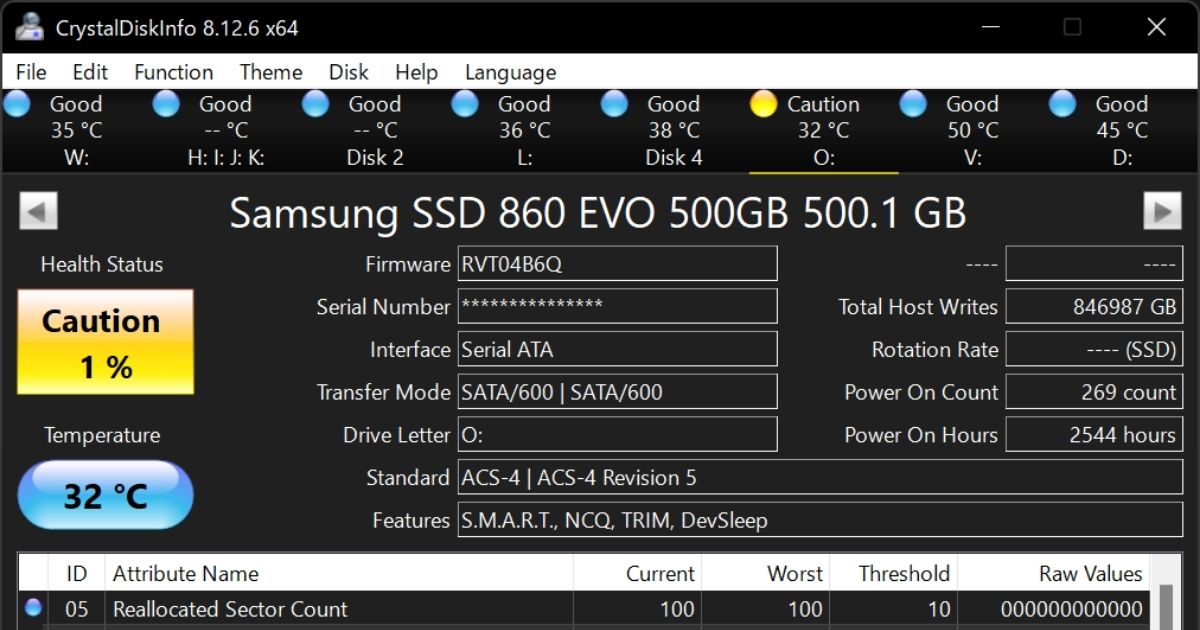Screen dimensions: 1200x630
Task: Click the masked Serial Number field
Action: [617, 306]
